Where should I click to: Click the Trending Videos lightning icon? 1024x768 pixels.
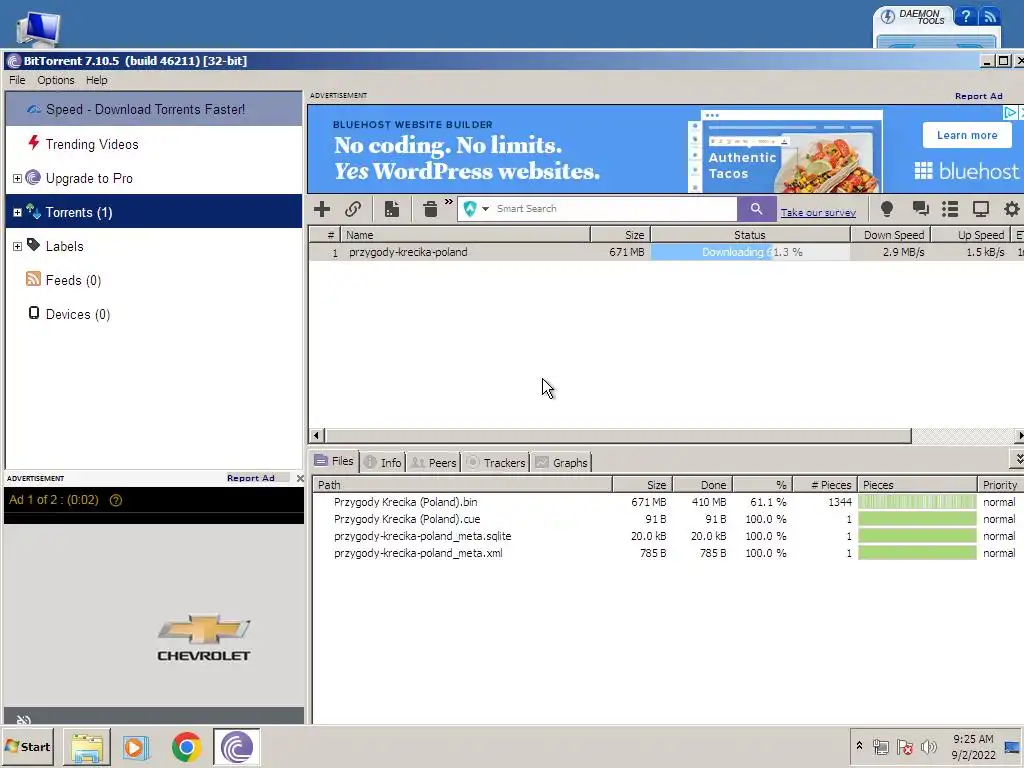[x=33, y=142]
